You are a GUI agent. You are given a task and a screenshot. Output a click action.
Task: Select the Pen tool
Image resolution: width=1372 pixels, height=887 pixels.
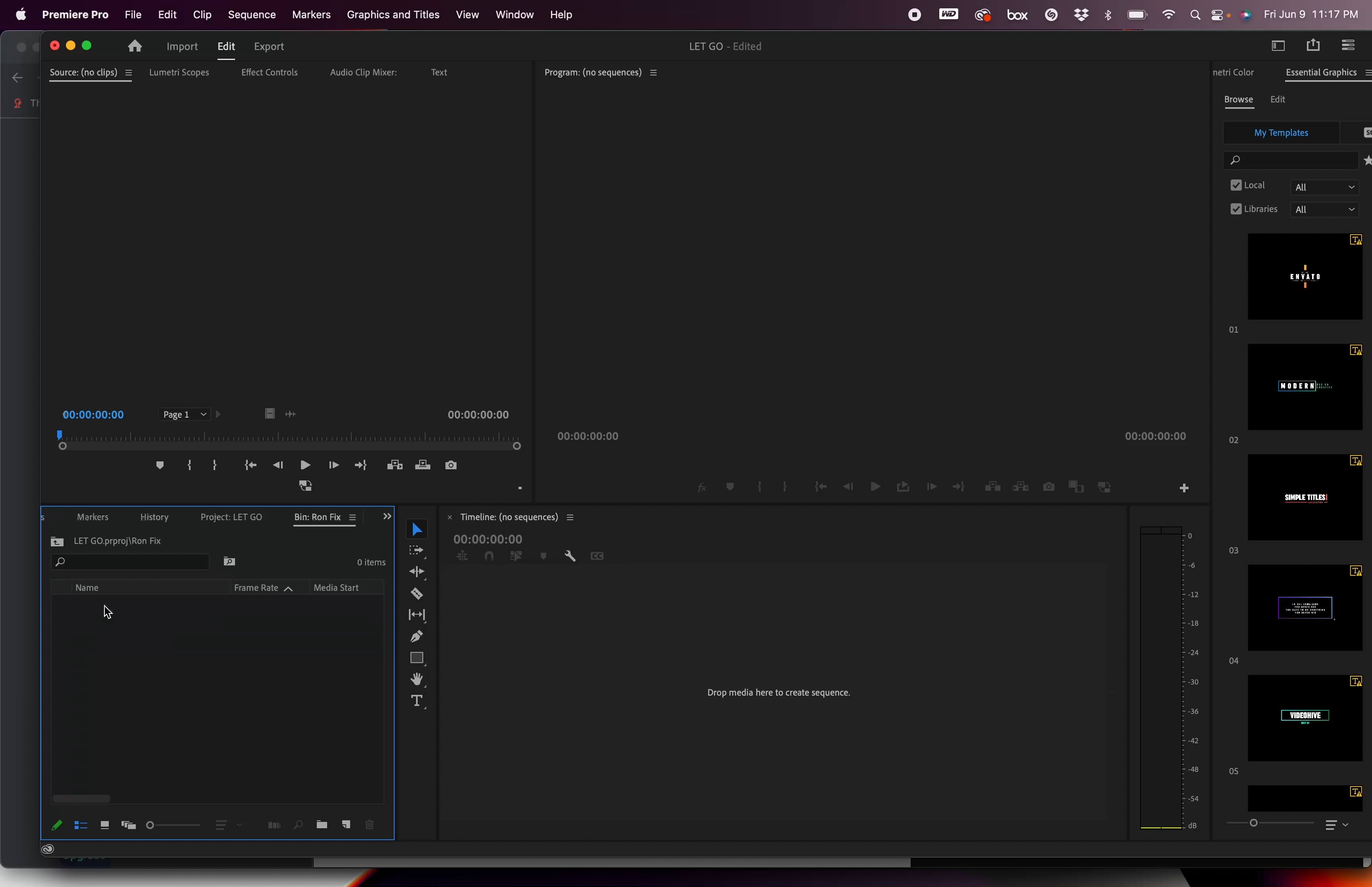tap(417, 636)
